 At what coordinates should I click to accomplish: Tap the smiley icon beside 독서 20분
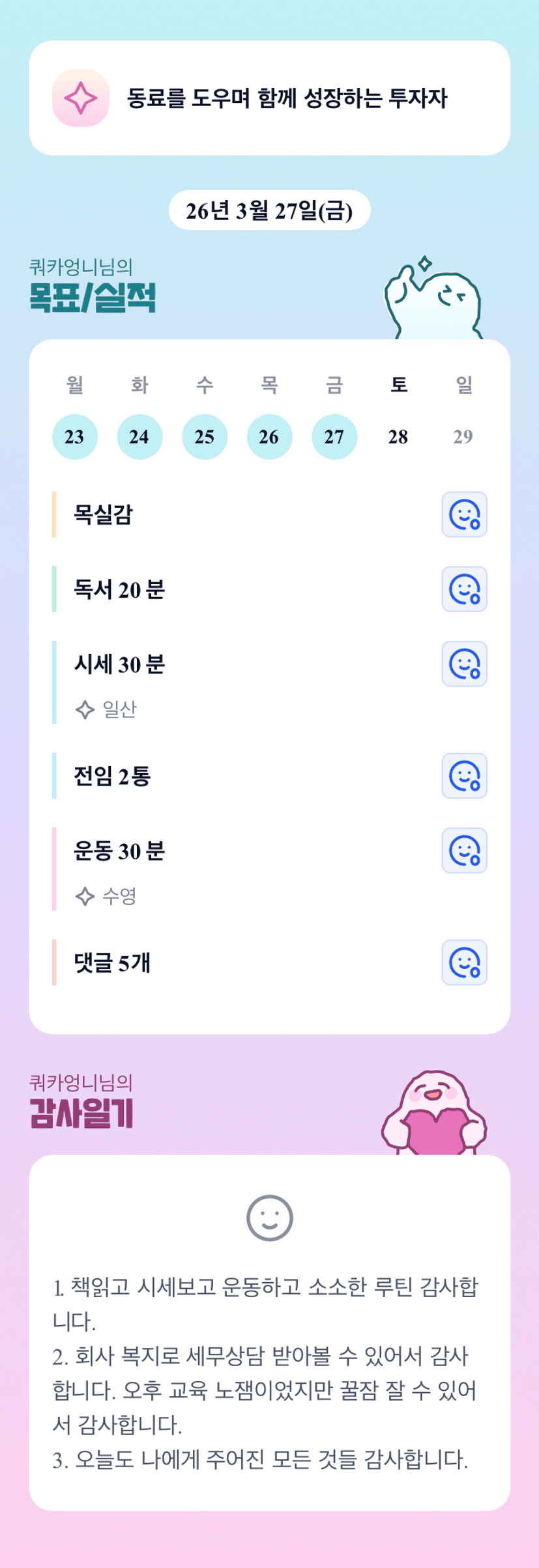[x=464, y=589]
